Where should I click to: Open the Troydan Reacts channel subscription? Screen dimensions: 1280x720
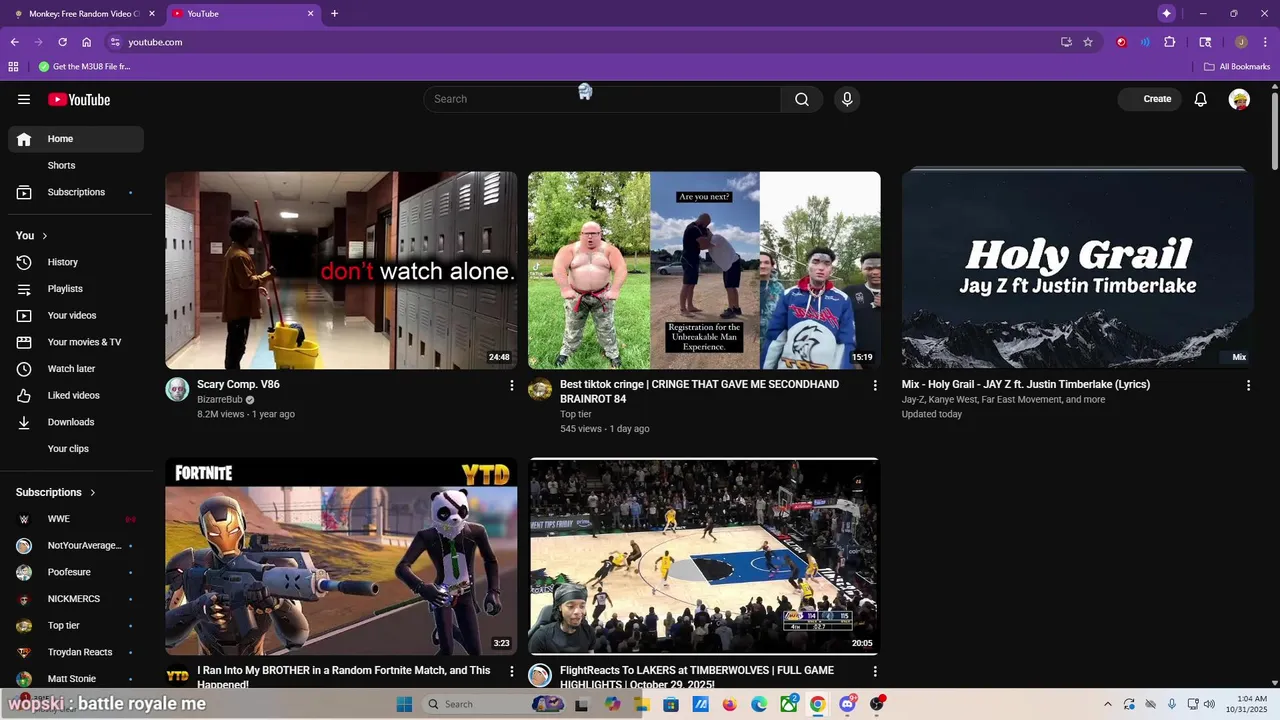click(x=76, y=652)
